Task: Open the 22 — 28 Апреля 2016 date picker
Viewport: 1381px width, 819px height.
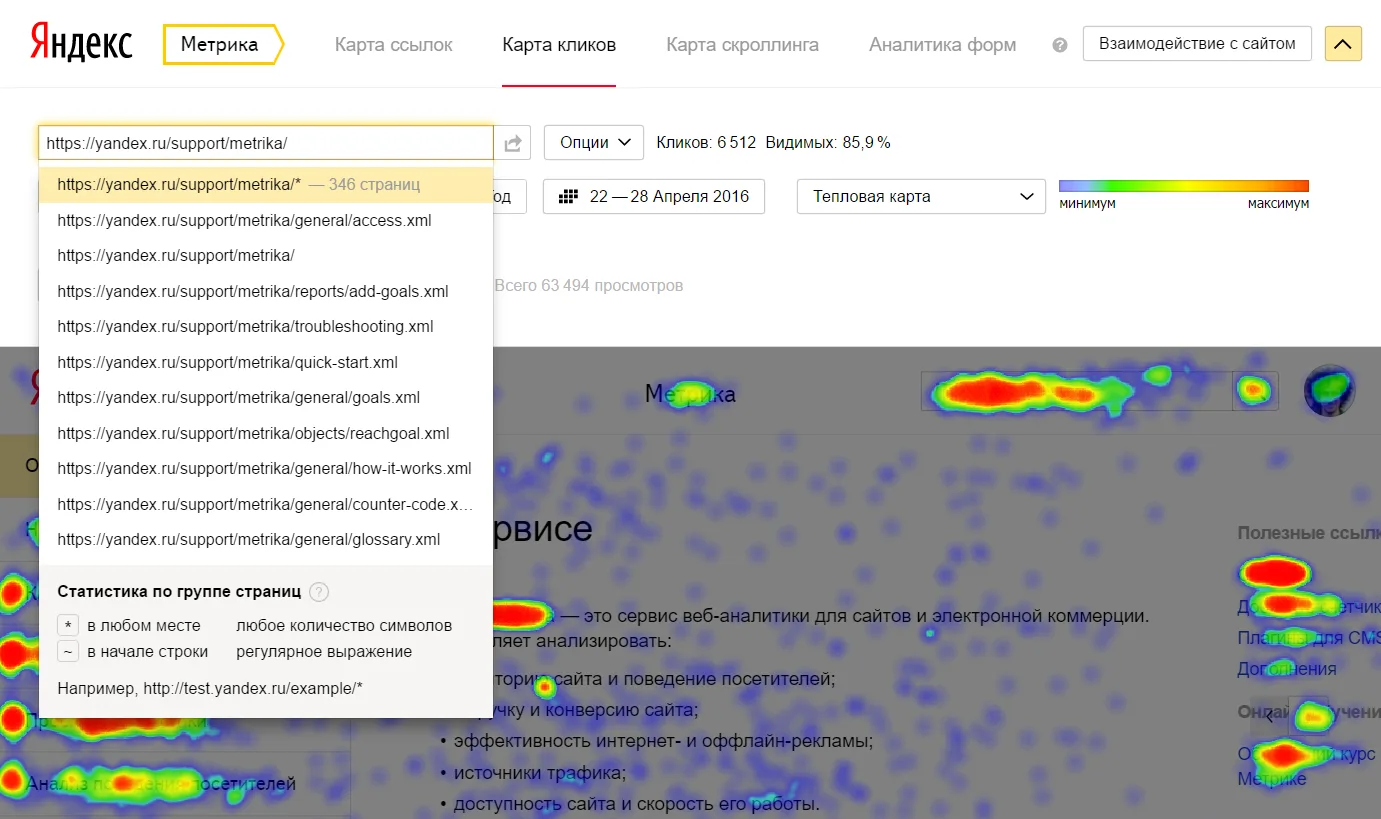Action: (654, 197)
